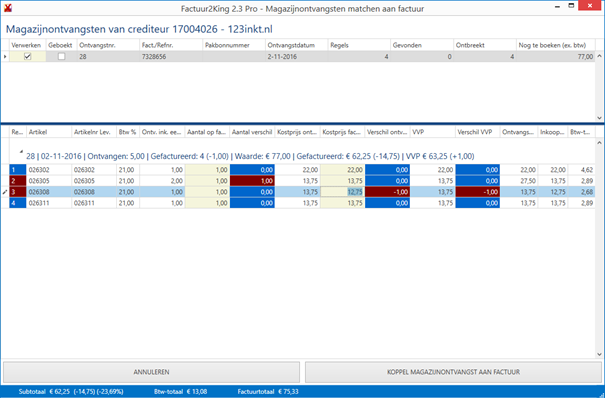Click the red Aantal verschil cell 1,00
Screen dimensions: 605x398
point(252,181)
